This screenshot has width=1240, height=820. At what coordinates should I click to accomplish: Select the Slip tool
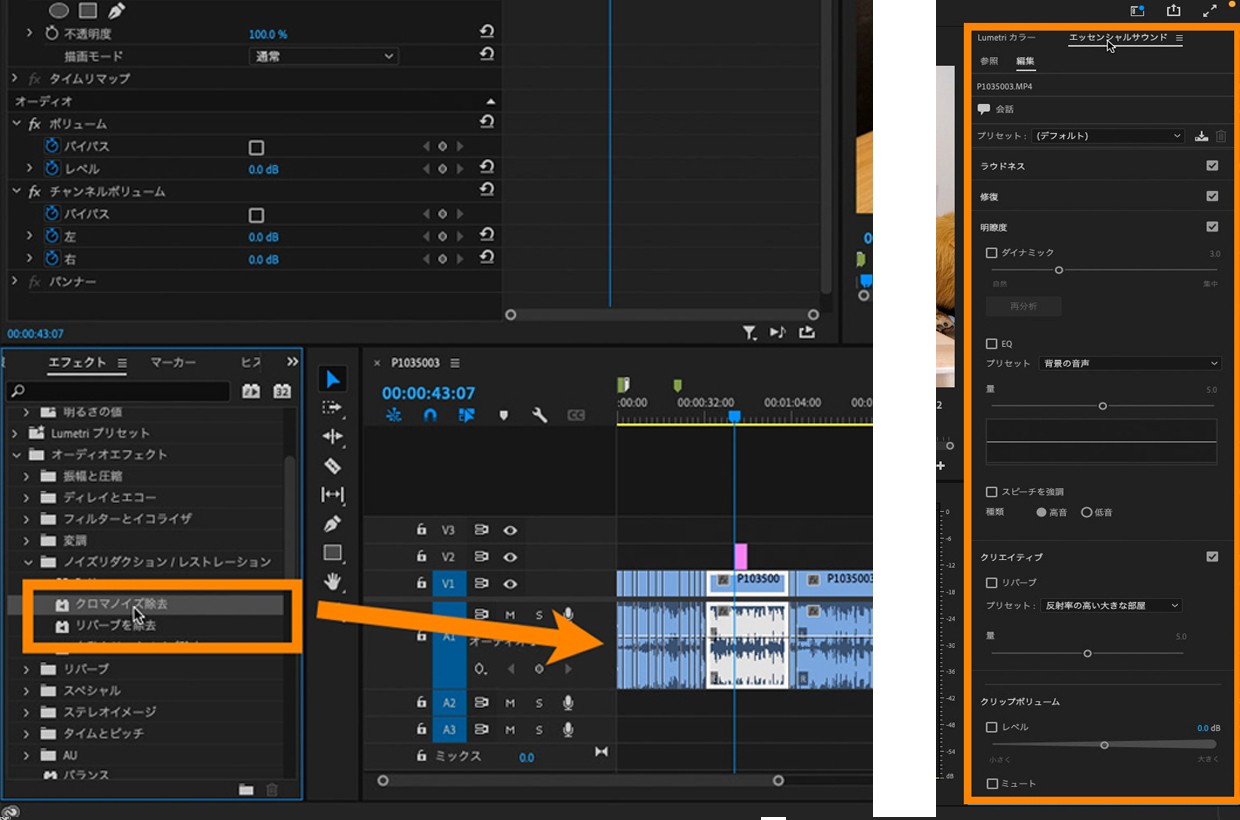tap(333, 495)
